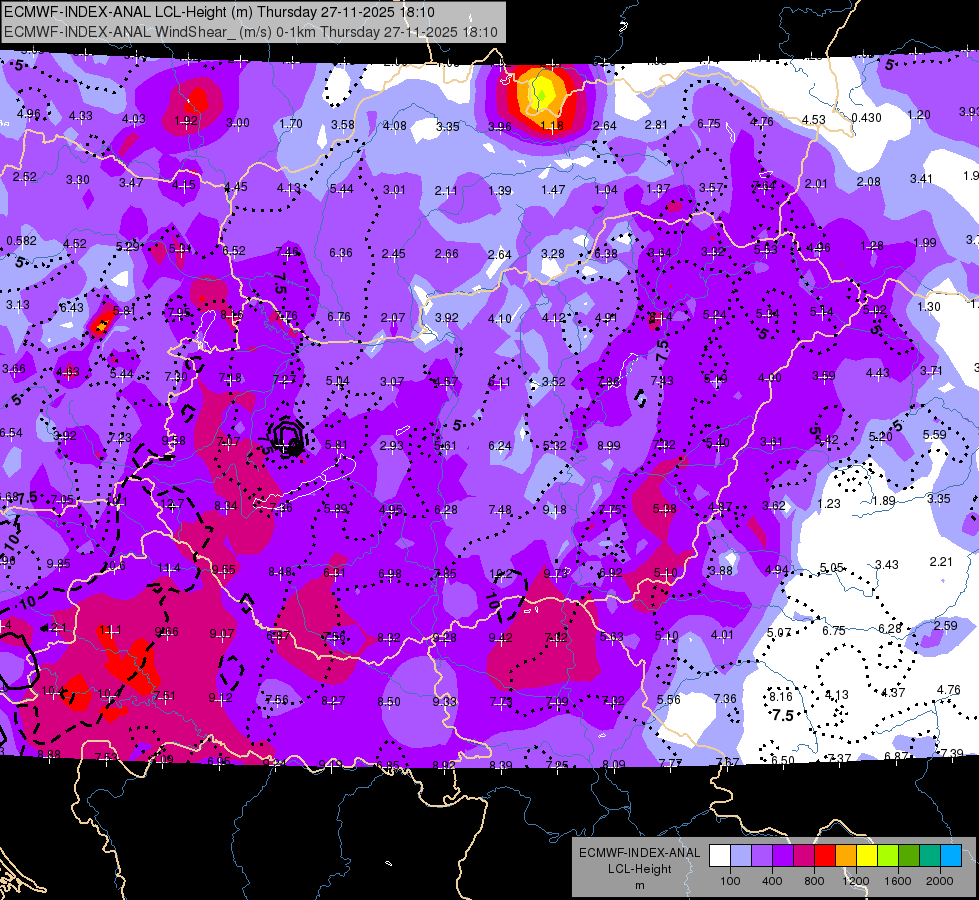
Task: Click the wind shear value 4.53
Action: pos(814,119)
